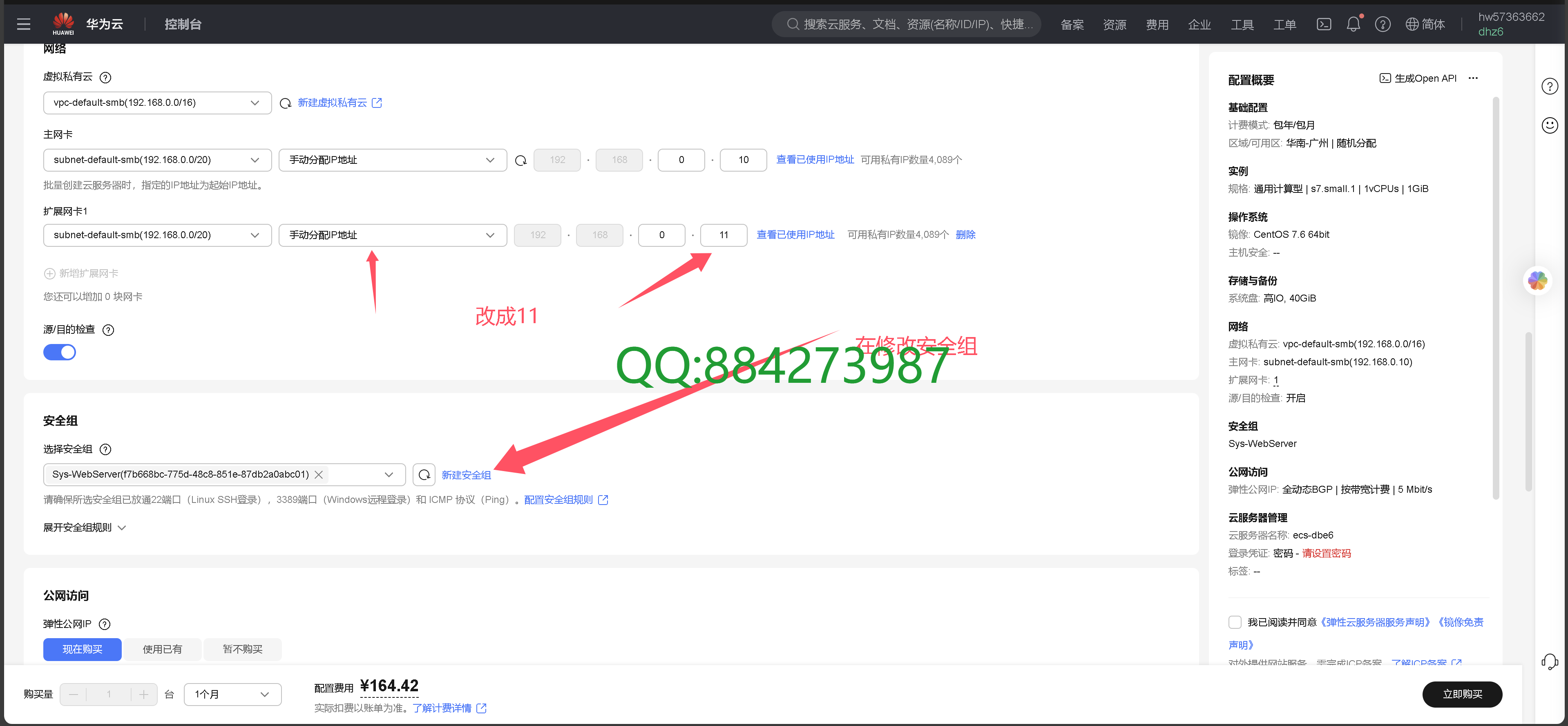Viewport: 1568px width, 726px height.
Task: Focus the top search box
Action: click(x=906, y=25)
